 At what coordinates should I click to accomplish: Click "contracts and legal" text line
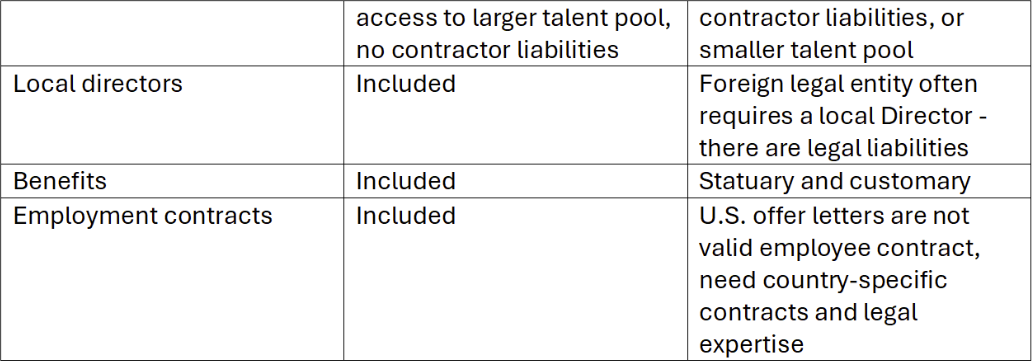[808, 312]
